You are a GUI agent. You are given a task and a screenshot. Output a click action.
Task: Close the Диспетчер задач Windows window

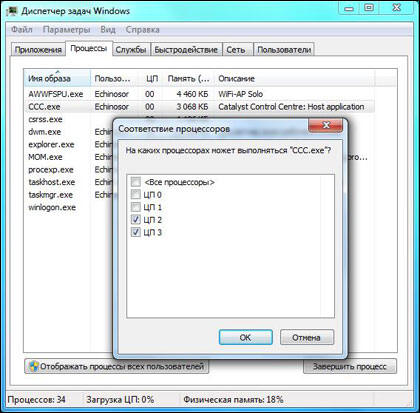[396, 8]
